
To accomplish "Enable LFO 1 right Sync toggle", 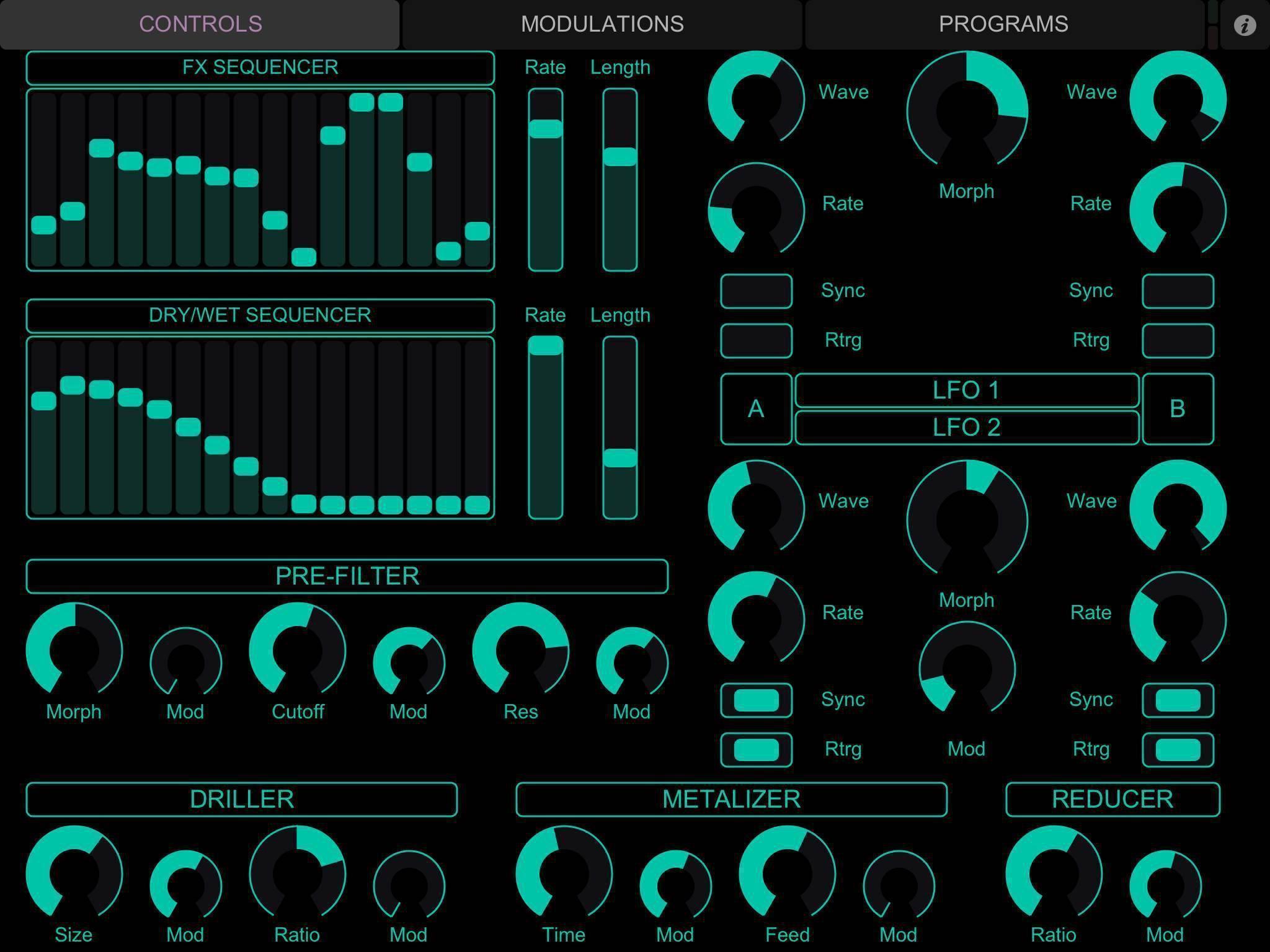I will (1178, 291).
